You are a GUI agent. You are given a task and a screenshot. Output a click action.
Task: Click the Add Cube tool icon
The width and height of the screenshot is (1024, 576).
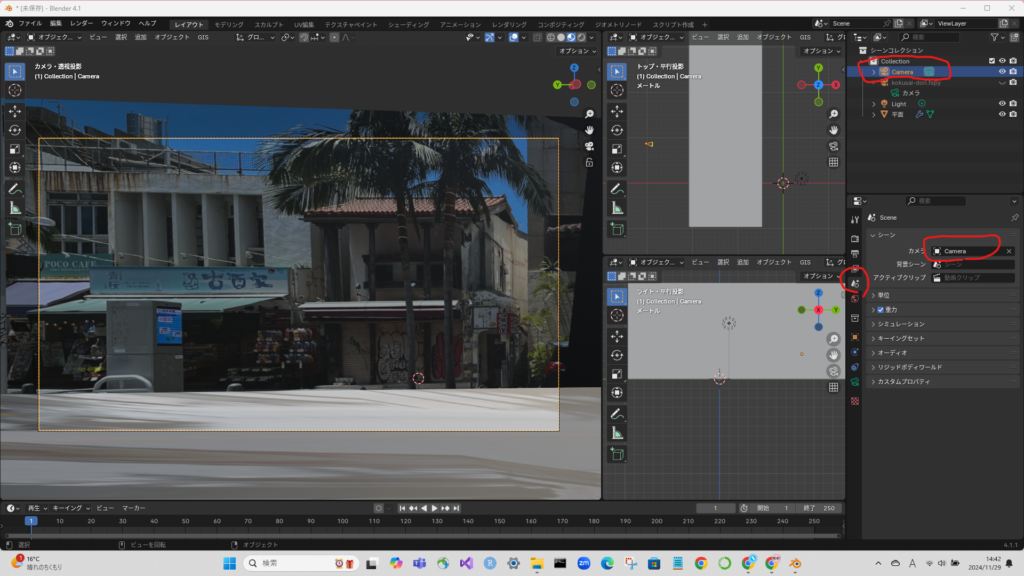(x=15, y=229)
